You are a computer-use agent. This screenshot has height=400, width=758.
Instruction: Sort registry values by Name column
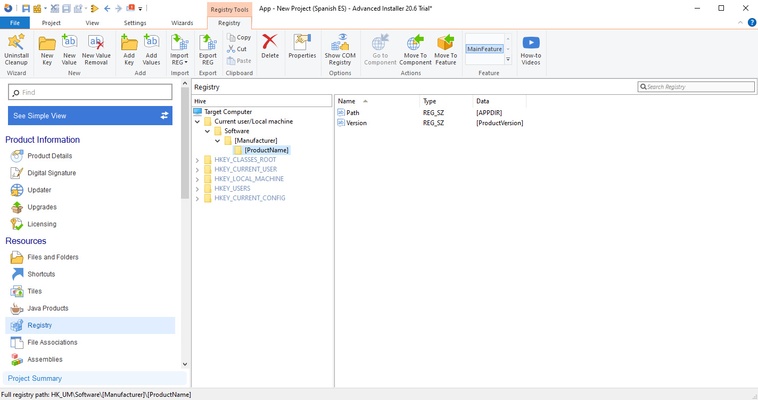click(377, 101)
